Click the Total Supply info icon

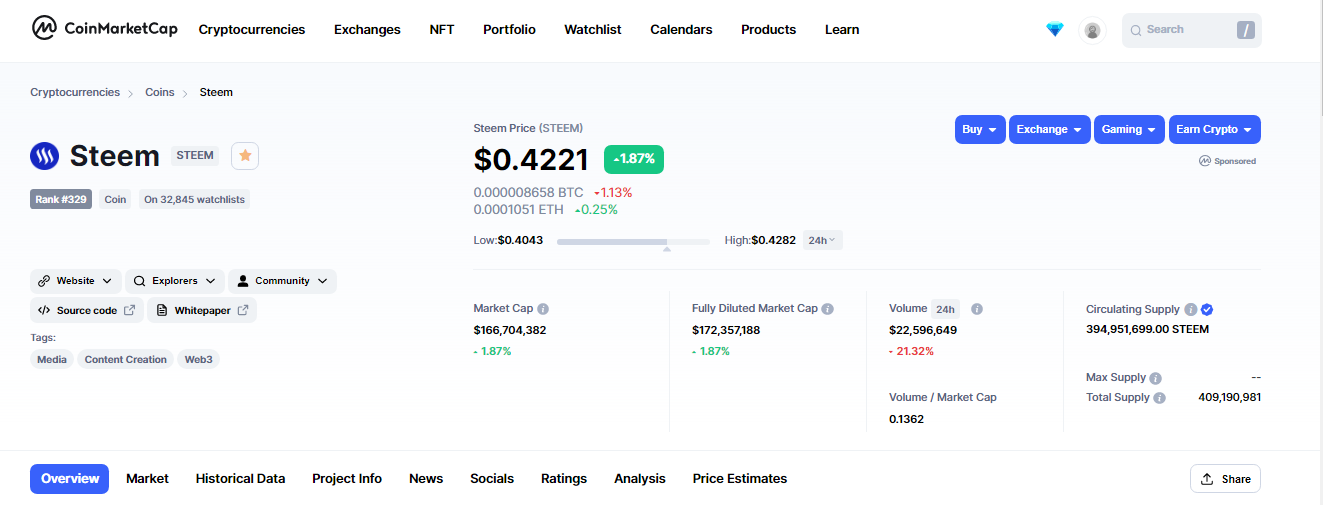(x=1159, y=398)
